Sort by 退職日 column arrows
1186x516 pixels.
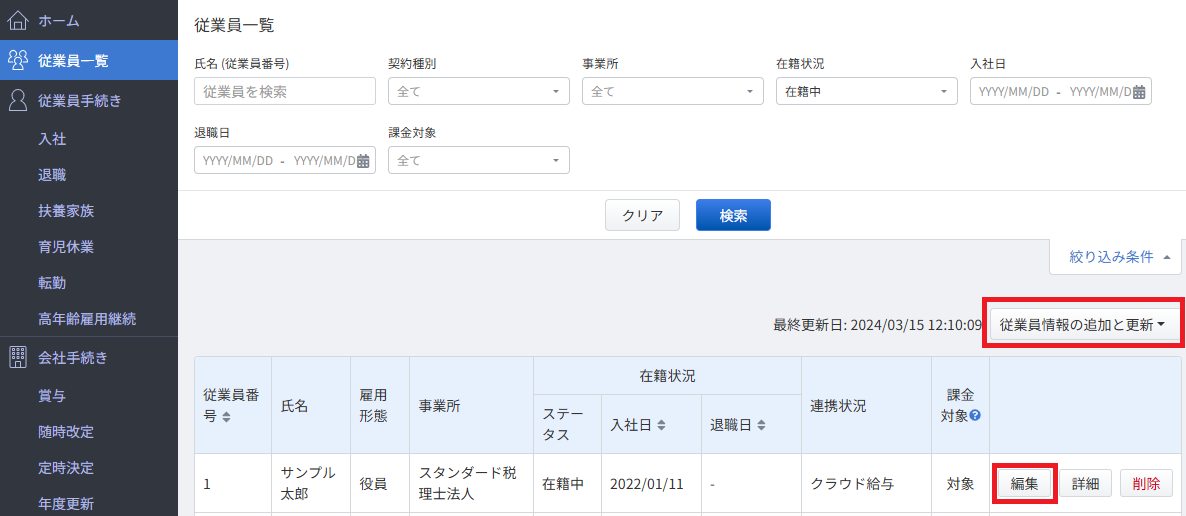click(x=761, y=426)
